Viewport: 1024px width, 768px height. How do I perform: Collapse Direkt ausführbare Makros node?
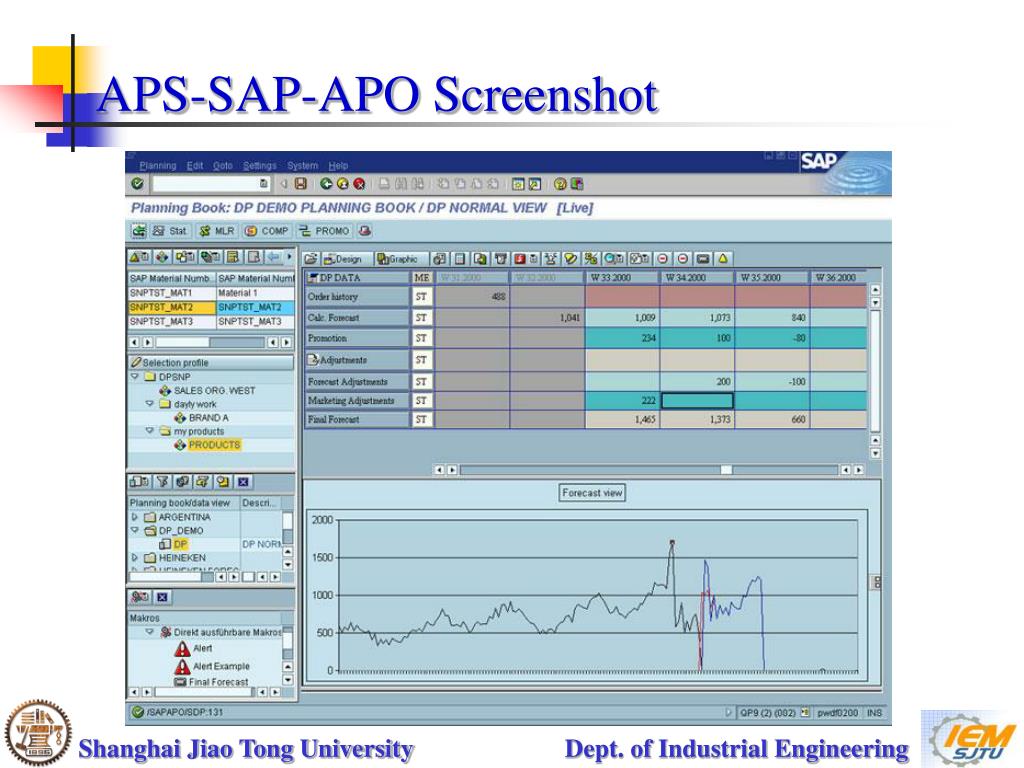pyautogui.click(x=150, y=632)
